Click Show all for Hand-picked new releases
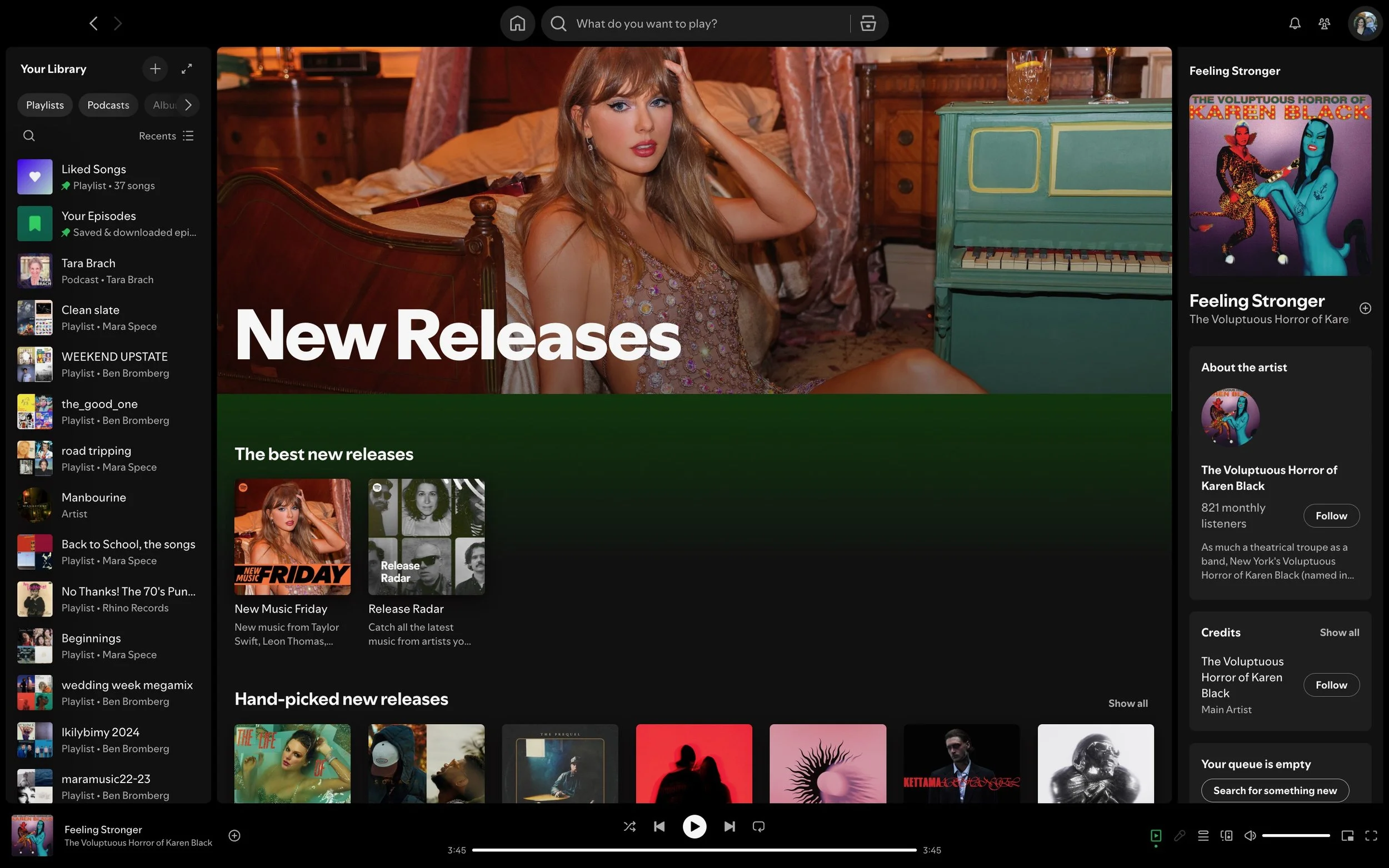 1127,703
